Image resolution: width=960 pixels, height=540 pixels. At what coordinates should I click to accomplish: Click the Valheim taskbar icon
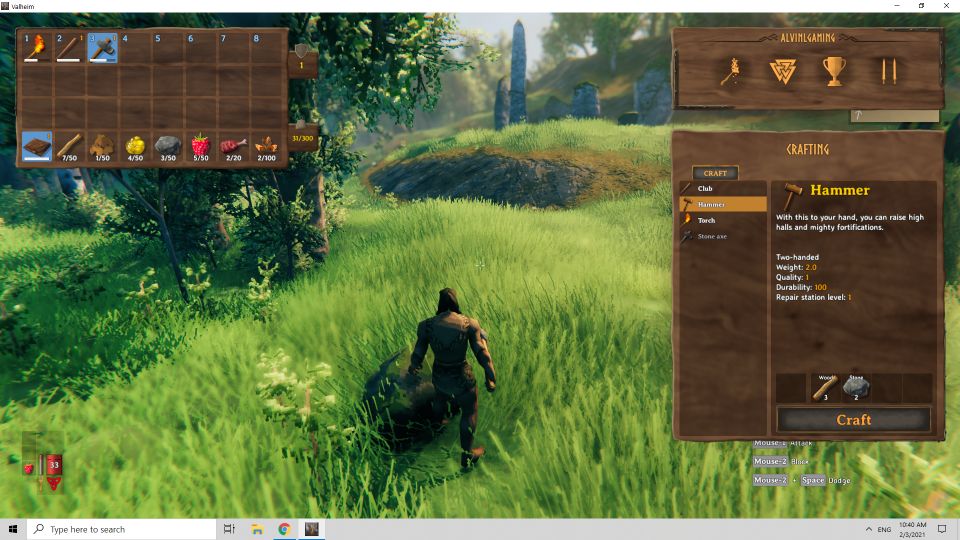tap(312, 529)
